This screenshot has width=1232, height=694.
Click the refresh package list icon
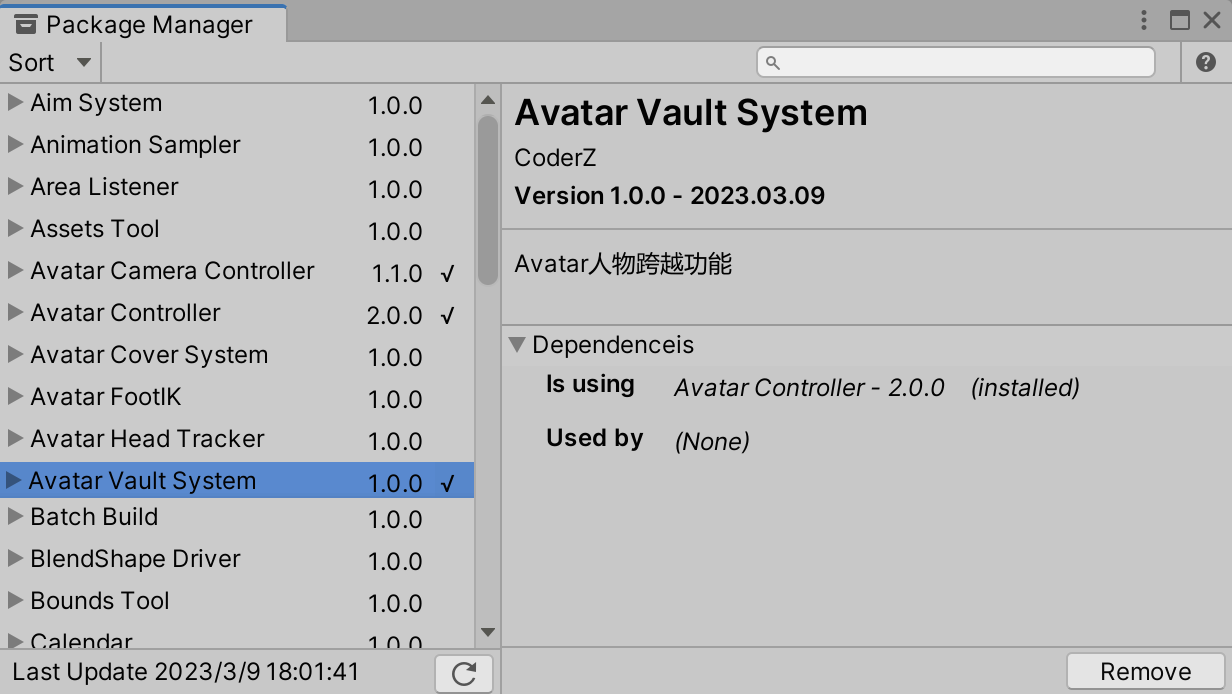pos(464,673)
